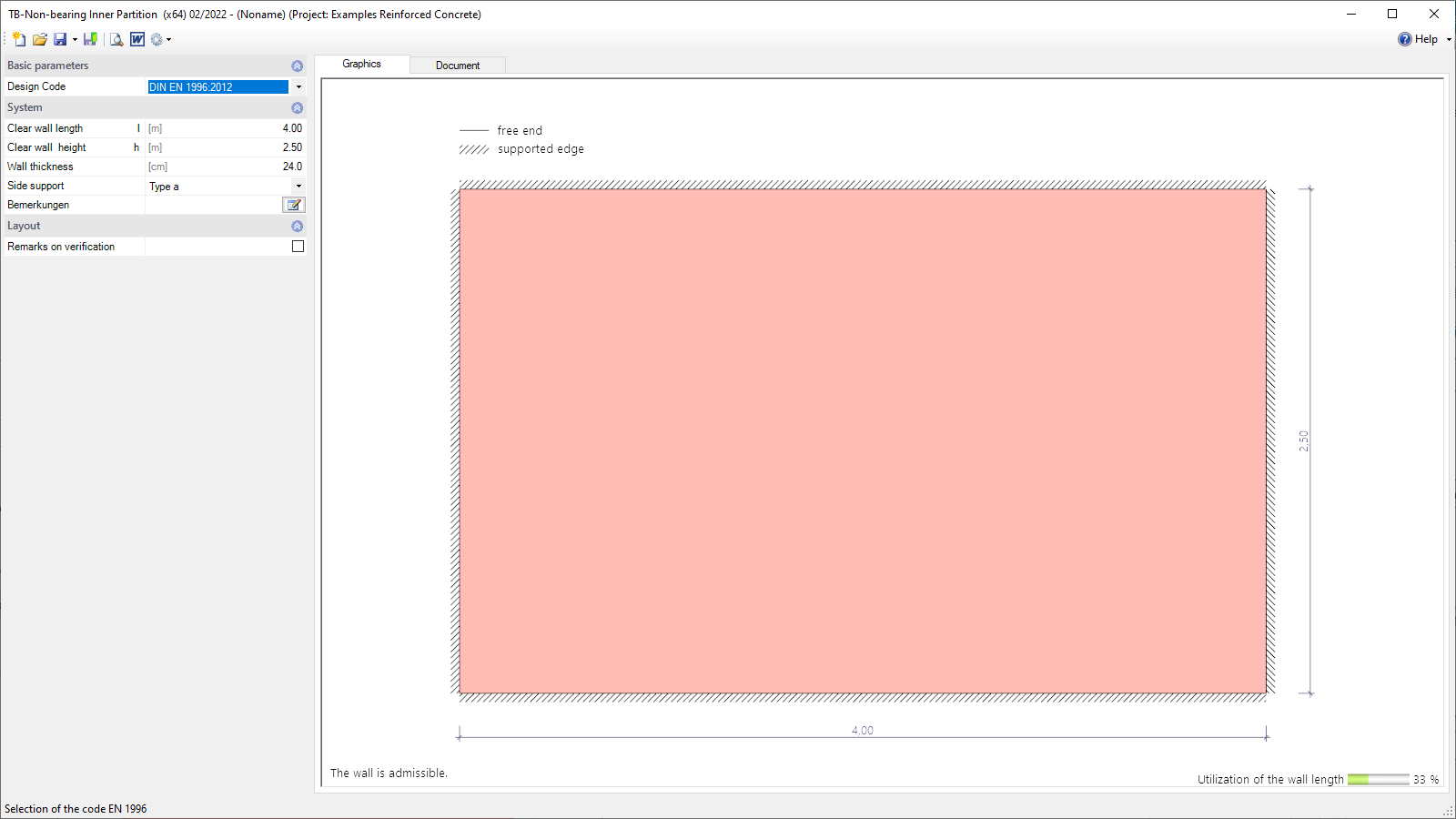
Task: Switch to the Graphics tab
Action: tap(361, 64)
